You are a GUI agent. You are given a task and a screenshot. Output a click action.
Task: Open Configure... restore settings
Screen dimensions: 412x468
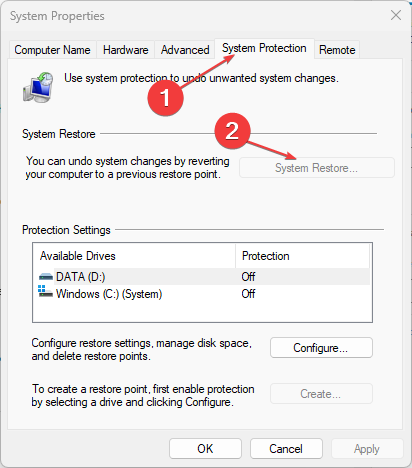pyautogui.click(x=321, y=348)
